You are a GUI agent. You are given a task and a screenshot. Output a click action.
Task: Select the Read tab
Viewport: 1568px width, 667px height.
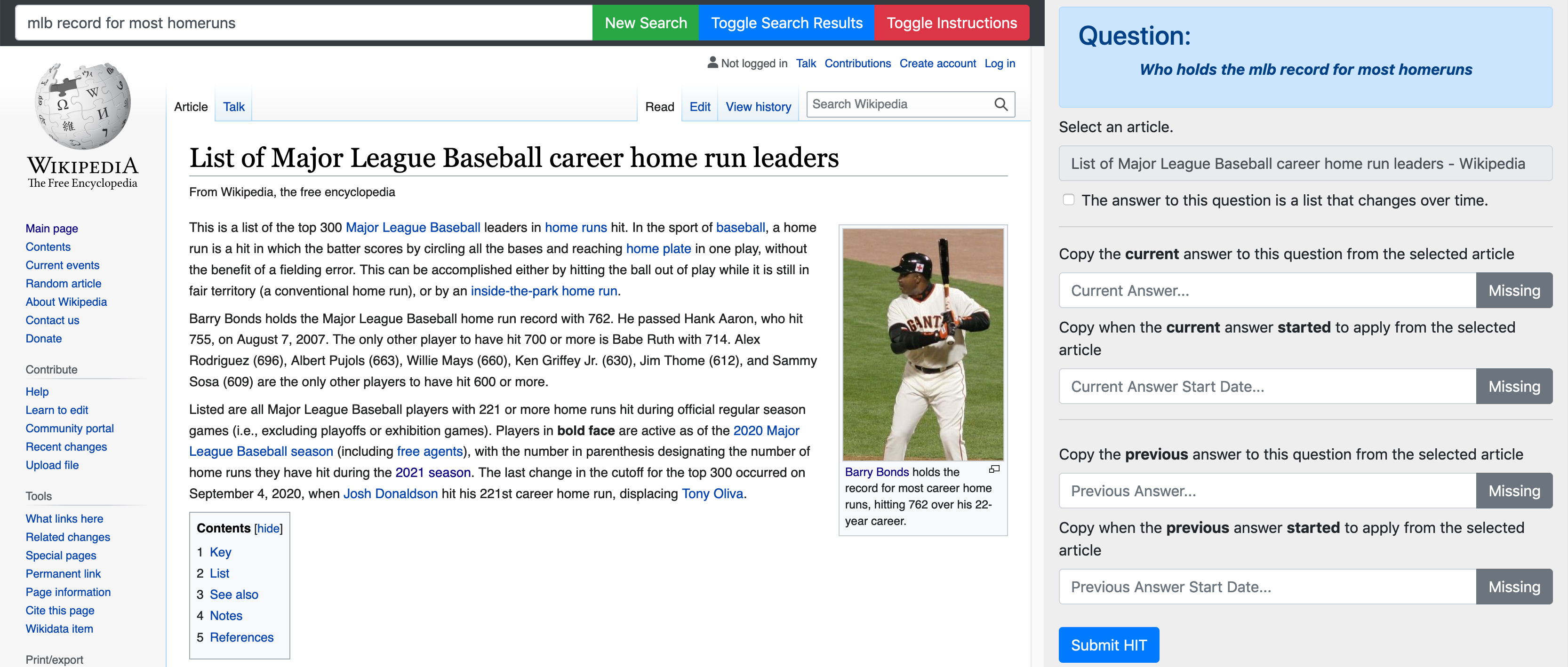[659, 106]
